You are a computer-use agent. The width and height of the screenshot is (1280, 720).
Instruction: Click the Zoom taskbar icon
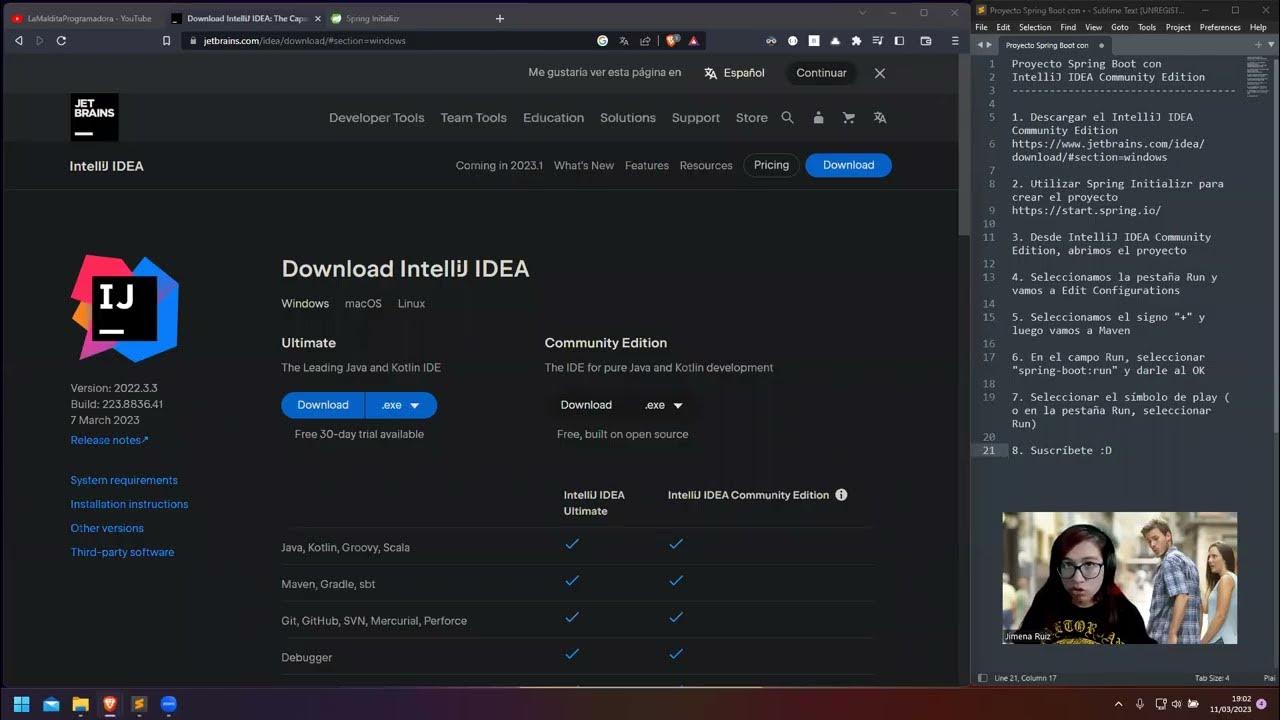[168, 704]
